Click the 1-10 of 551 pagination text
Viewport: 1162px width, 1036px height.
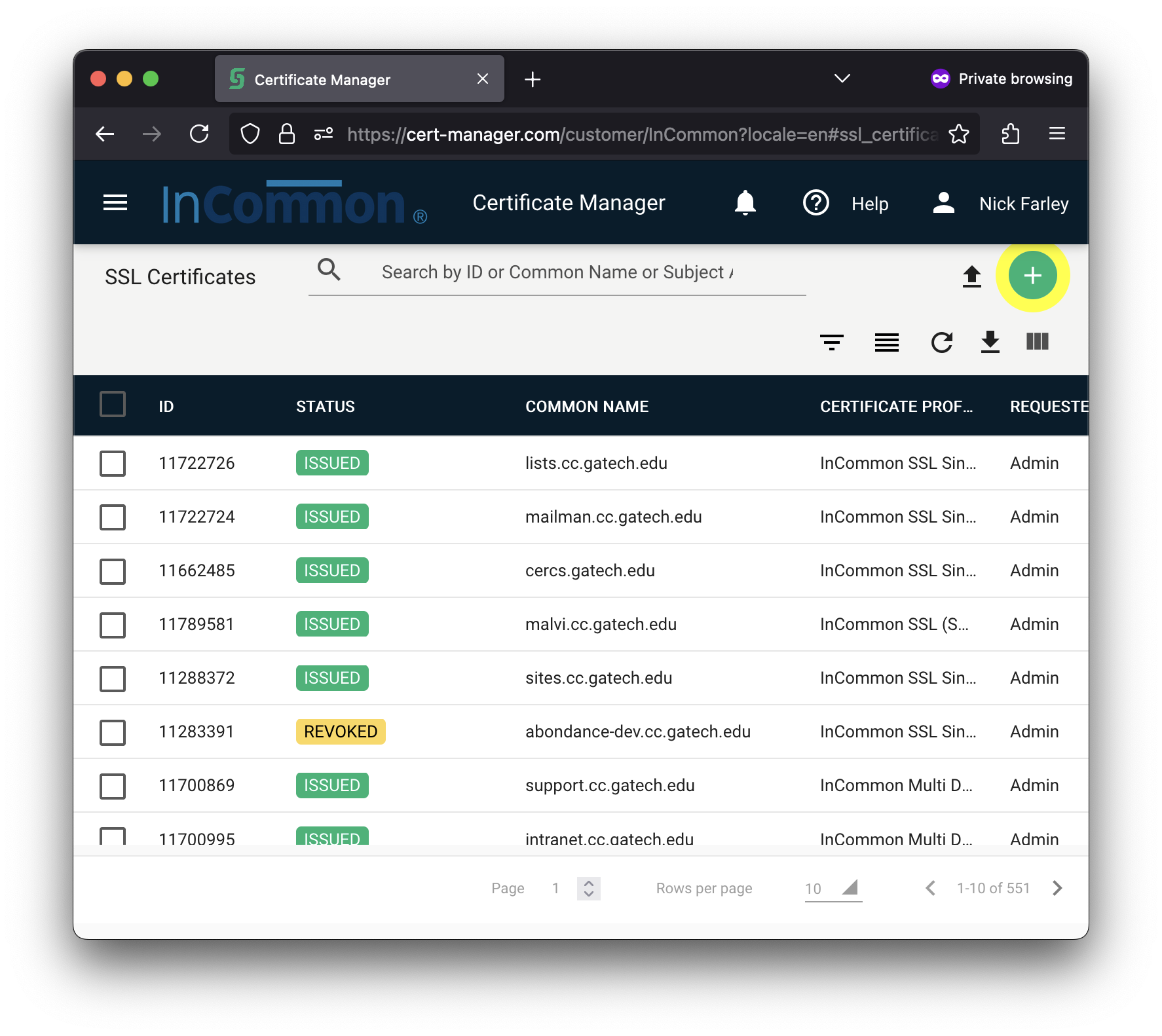tap(993, 889)
